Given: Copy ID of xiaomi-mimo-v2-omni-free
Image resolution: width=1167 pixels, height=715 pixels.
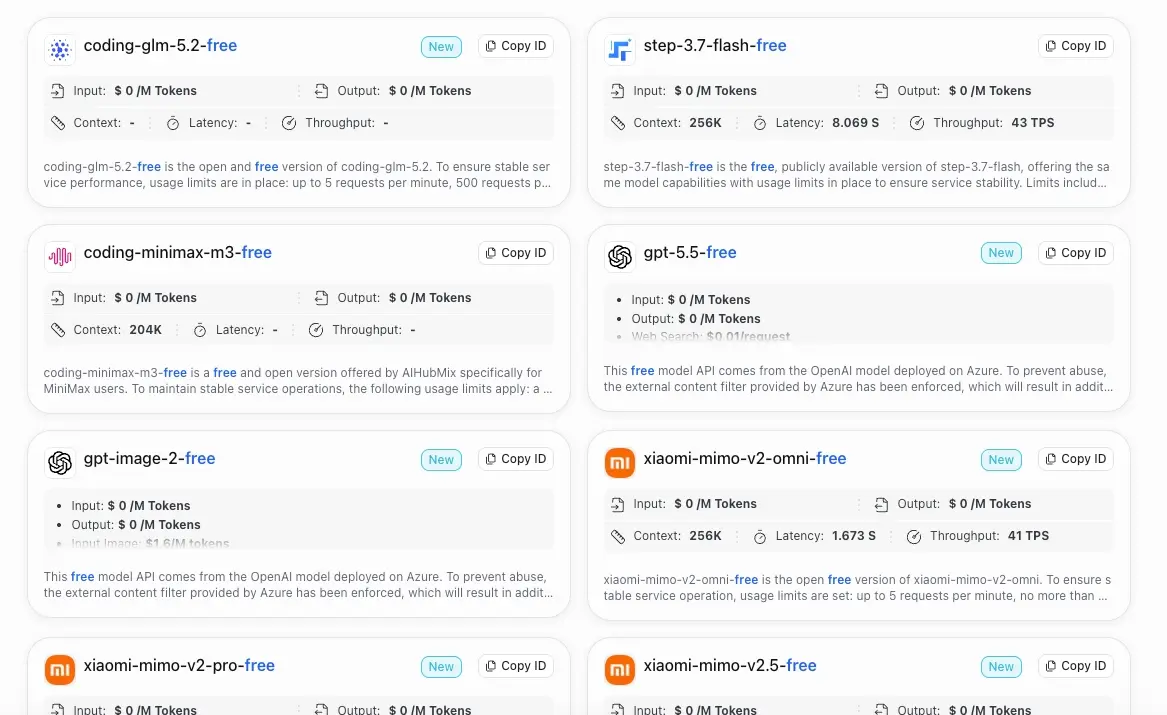Looking at the screenshot, I should tap(1075, 459).
